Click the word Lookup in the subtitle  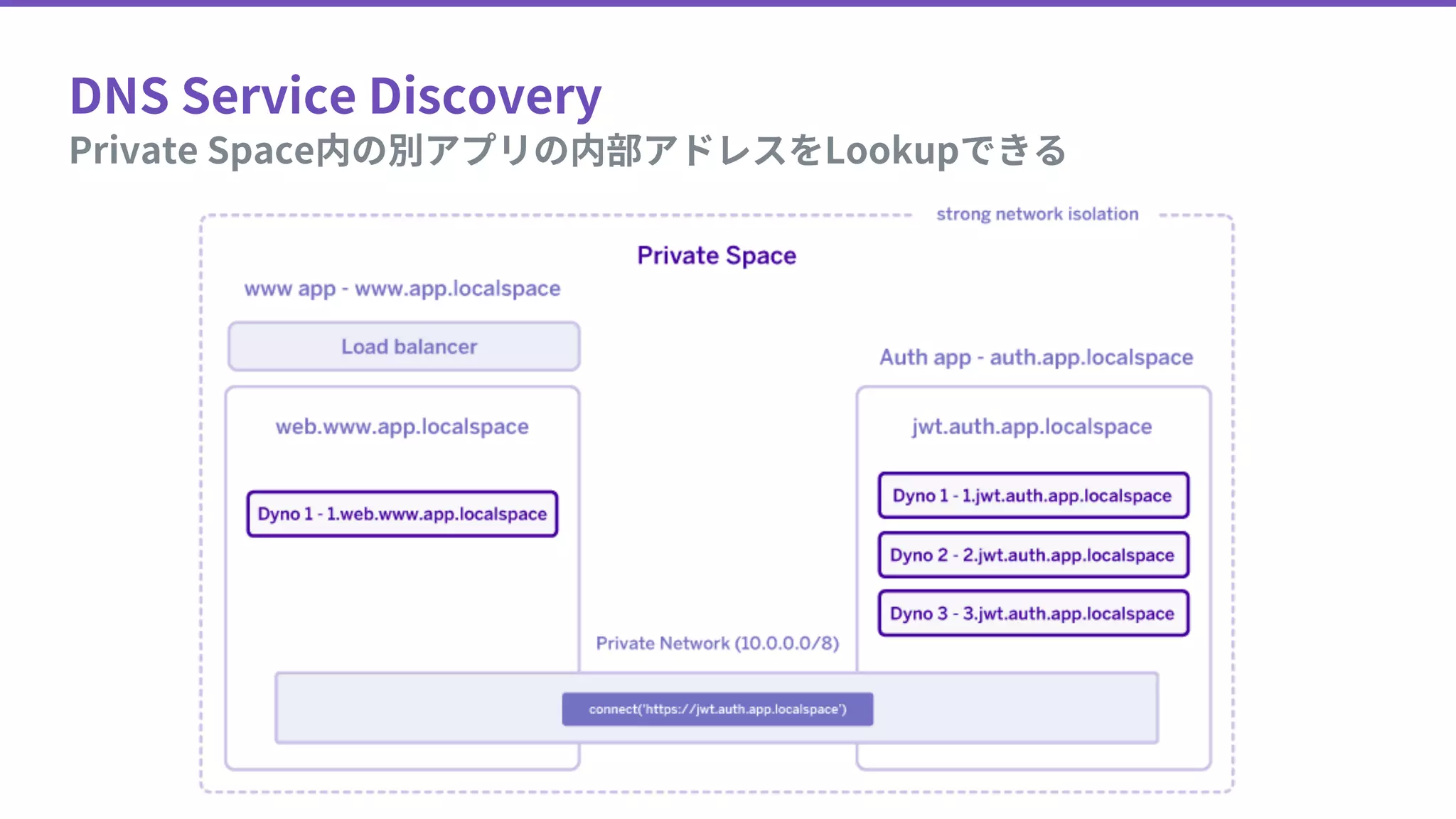[892, 151]
